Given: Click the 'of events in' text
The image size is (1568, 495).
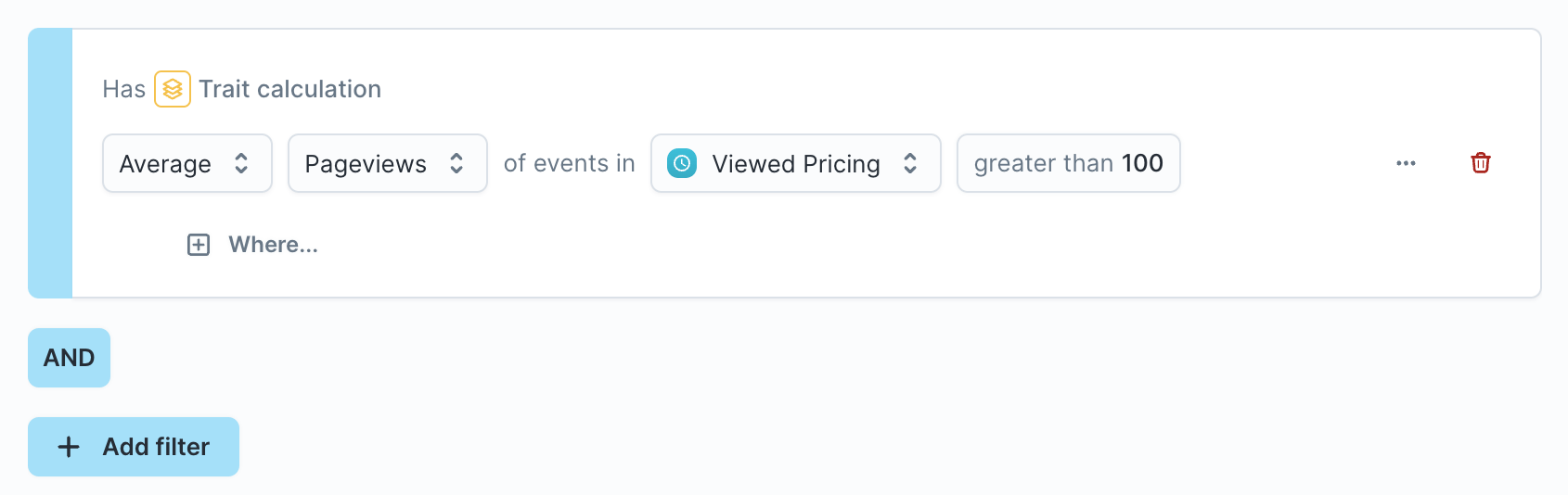Looking at the screenshot, I should 570,163.
